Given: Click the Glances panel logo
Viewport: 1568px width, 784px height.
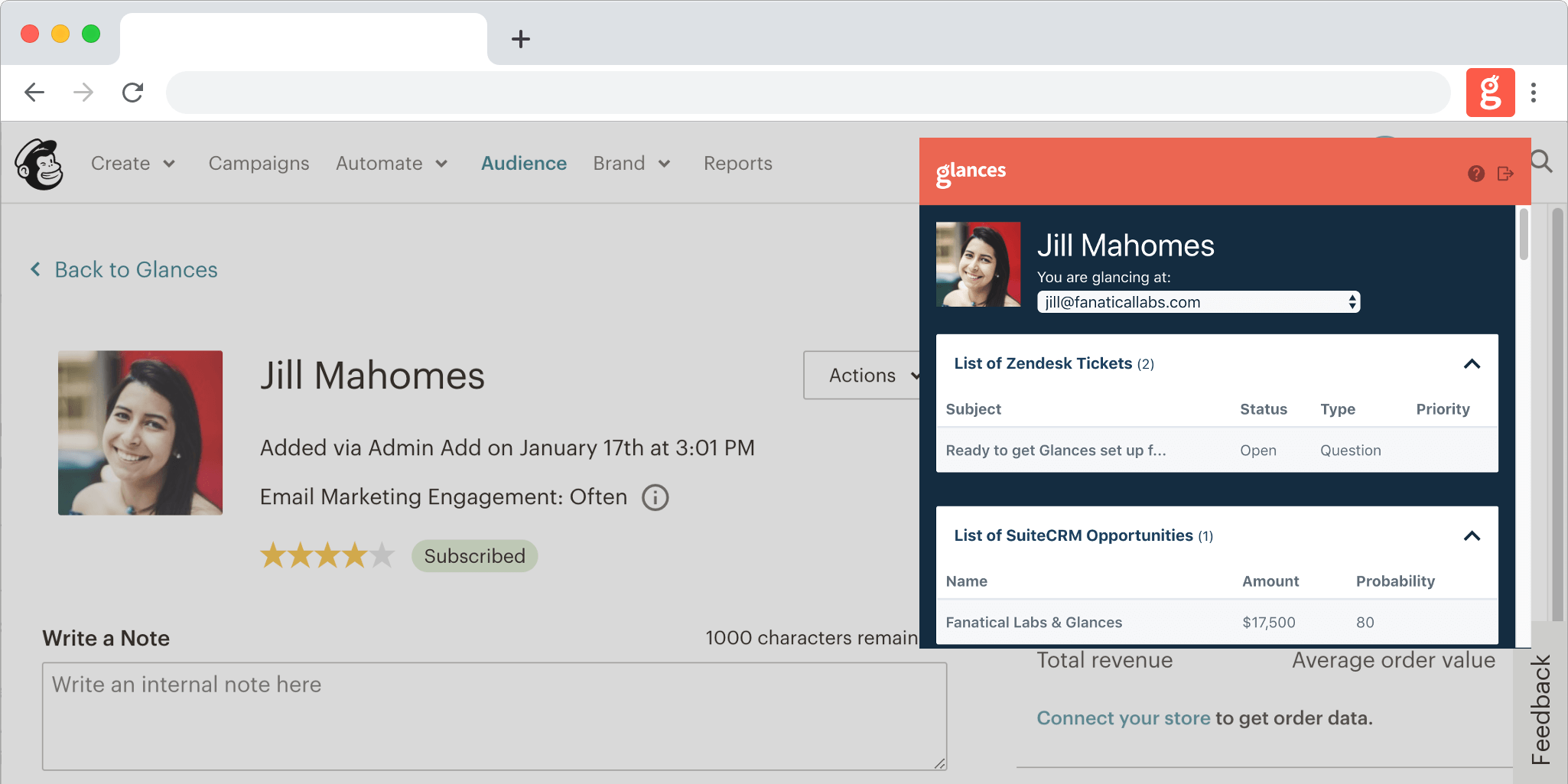Looking at the screenshot, I should (x=971, y=173).
